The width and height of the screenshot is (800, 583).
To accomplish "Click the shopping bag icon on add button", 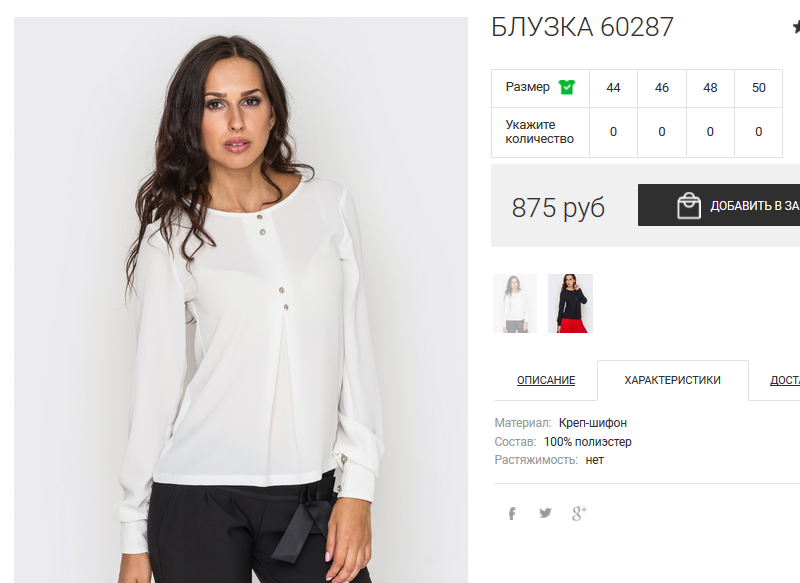I will [688, 206].
